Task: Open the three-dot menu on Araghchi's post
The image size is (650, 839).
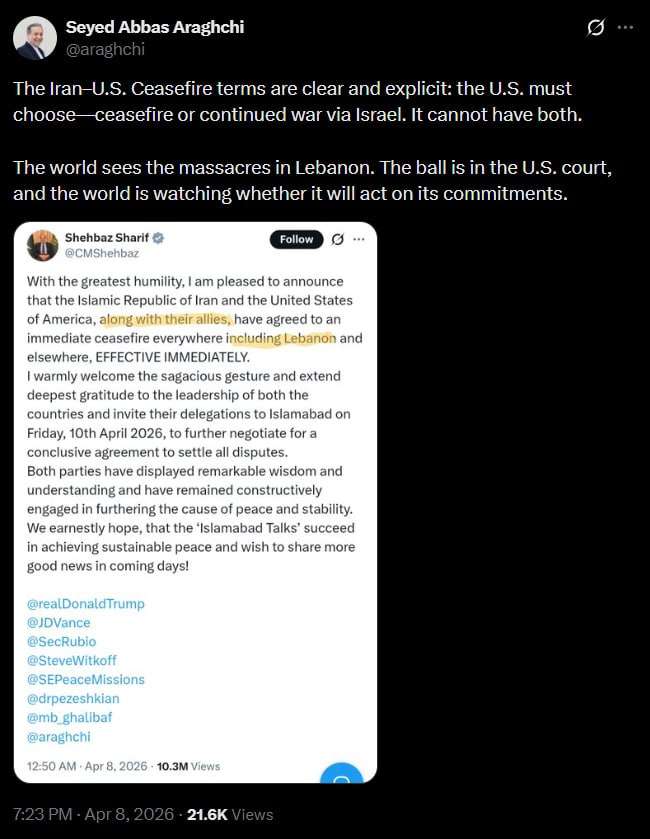Action: pyautogui.click(x=625, y=28)
